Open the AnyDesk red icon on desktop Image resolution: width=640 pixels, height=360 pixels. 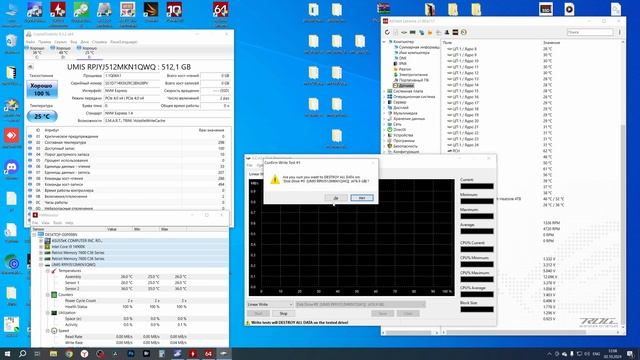pyautogui.click(x=11, y=137)
